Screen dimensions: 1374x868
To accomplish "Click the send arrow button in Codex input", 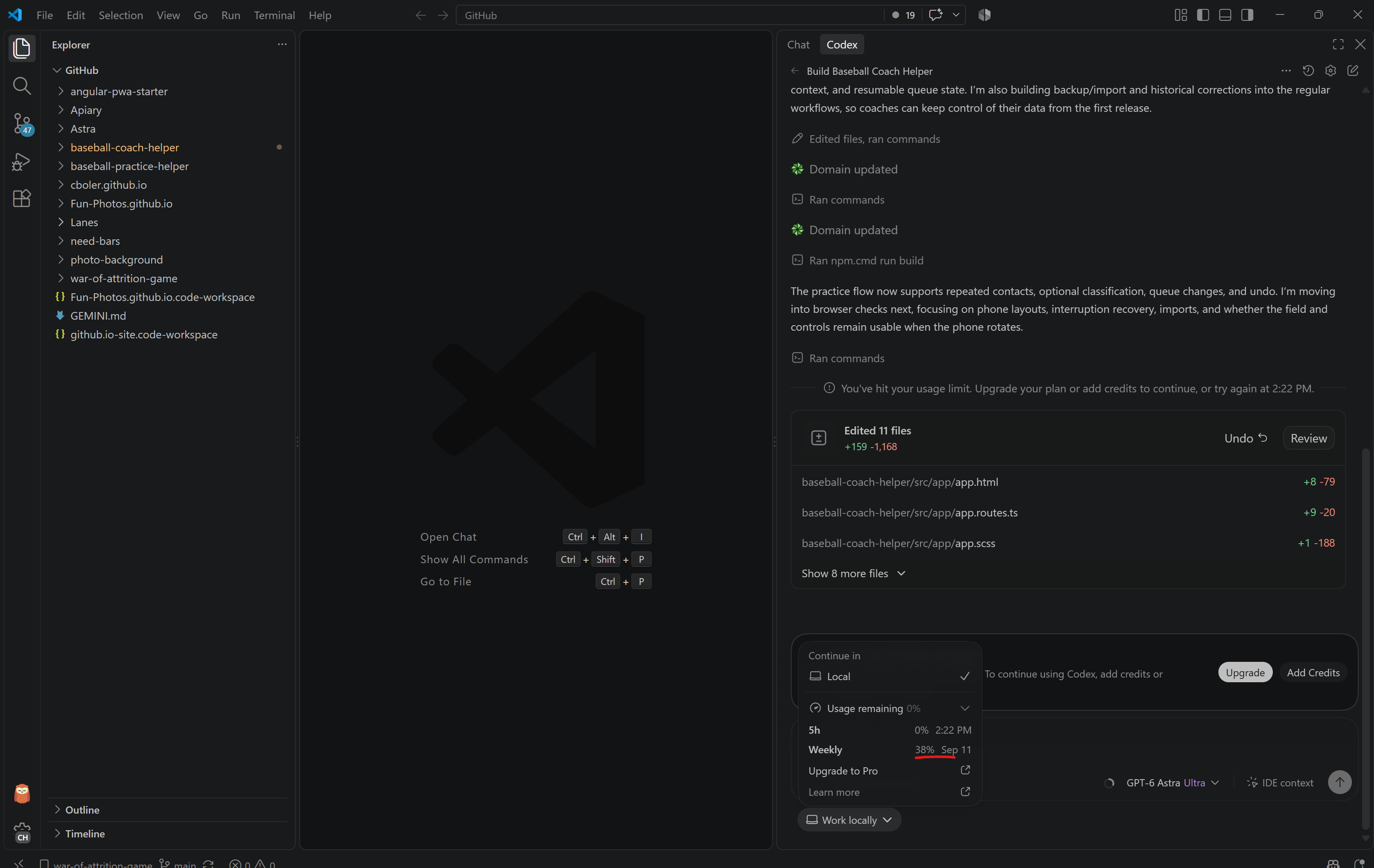I will [x=1339, y=782].
